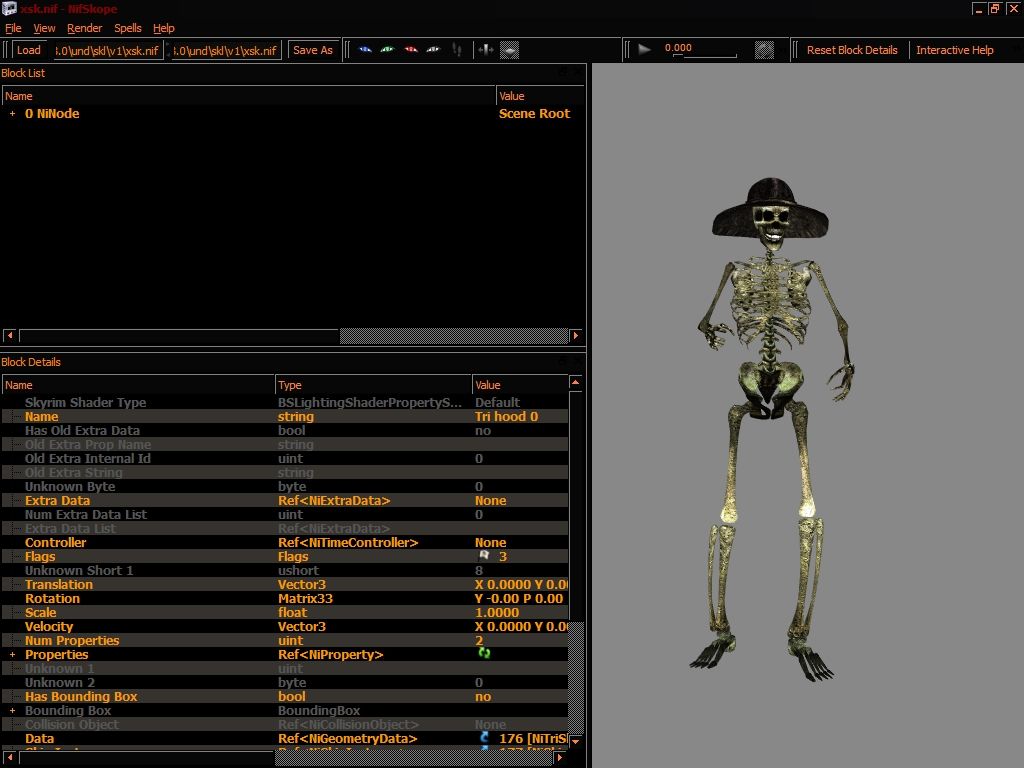Click the Block List Value column header

point(540,96)
